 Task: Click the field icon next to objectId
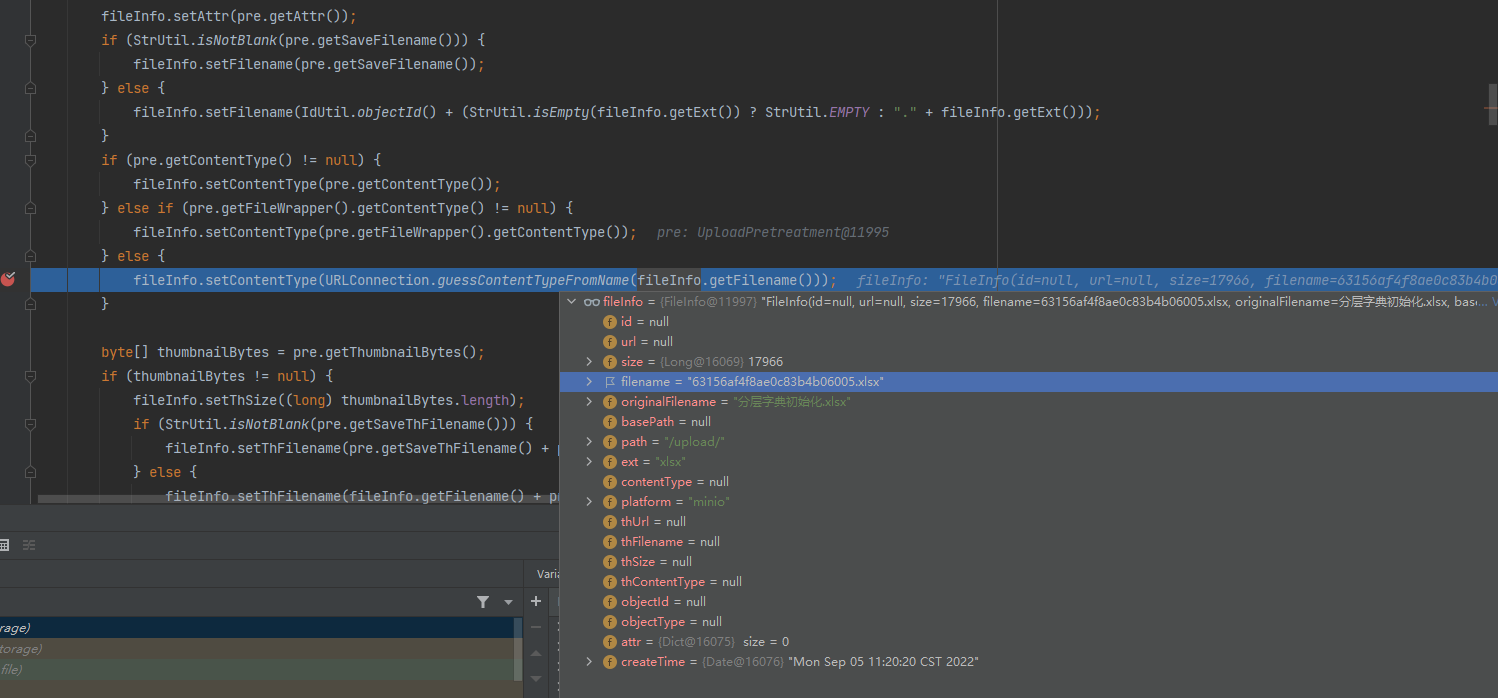610,601
